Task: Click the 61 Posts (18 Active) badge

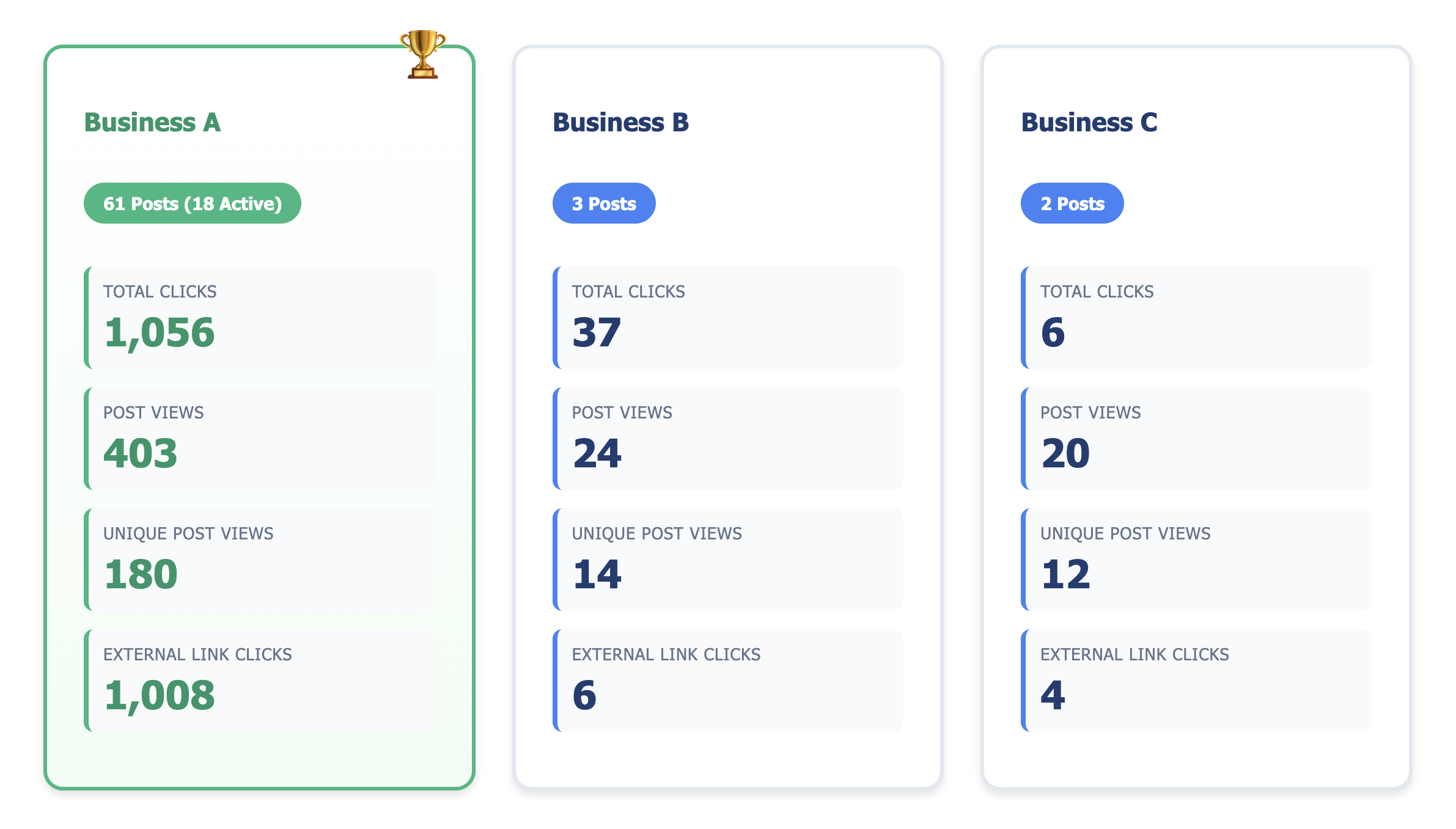Action: pyautogui.click(x=192, y=203)
